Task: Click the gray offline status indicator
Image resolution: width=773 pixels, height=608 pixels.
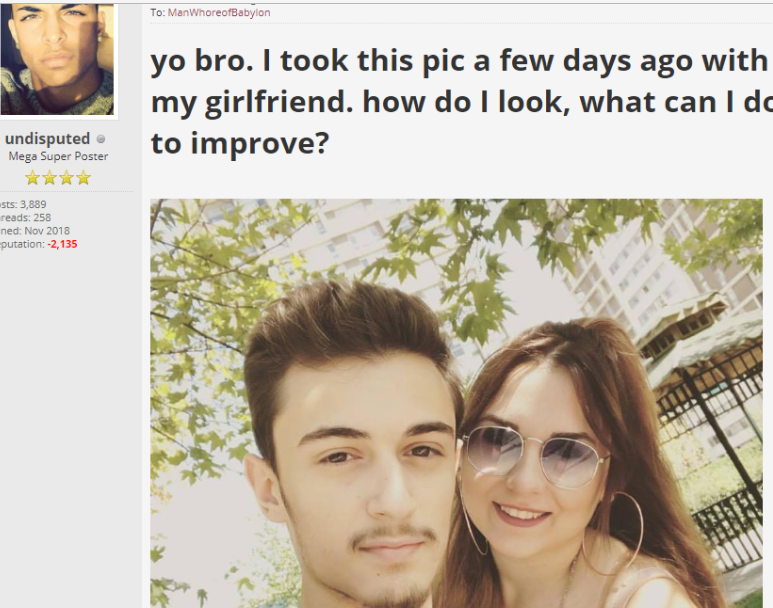Action: 101,140
